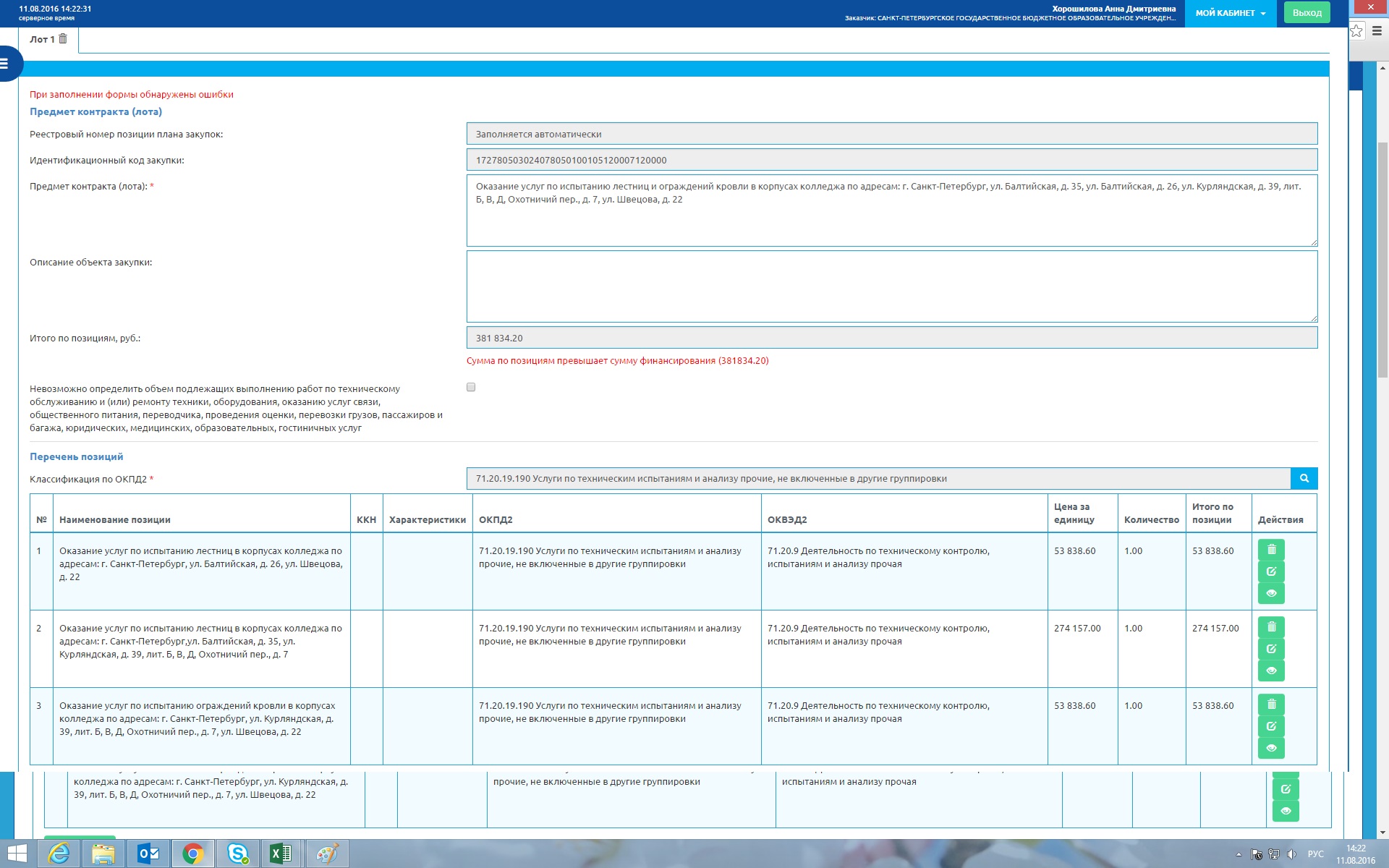Viewport: 1389px width, 868px height.
Task: Expand the МОЙ КАБИНЕТ dropdown
Action: [x=1230, y=13]
